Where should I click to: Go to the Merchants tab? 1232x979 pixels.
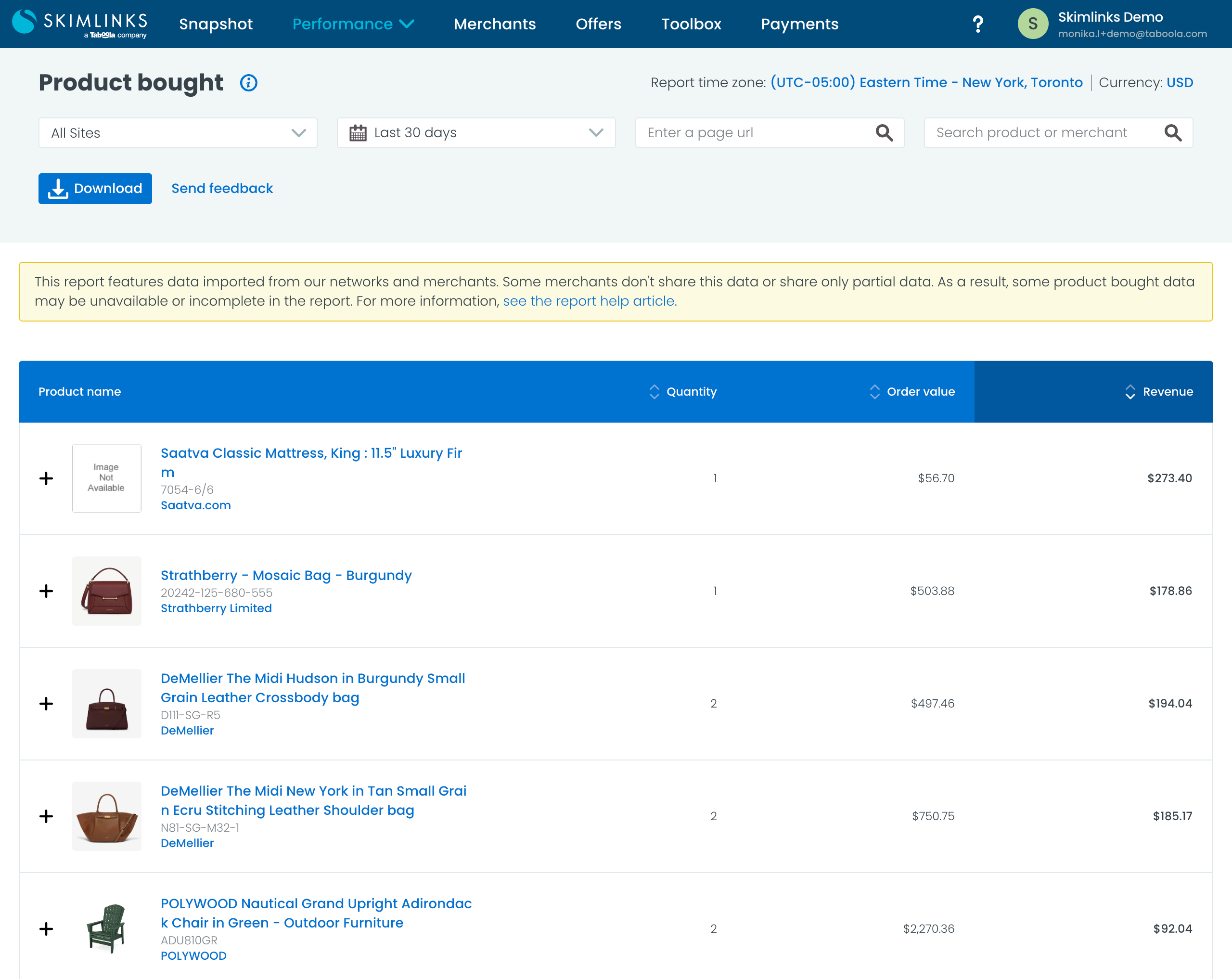[x=494, y=24]
